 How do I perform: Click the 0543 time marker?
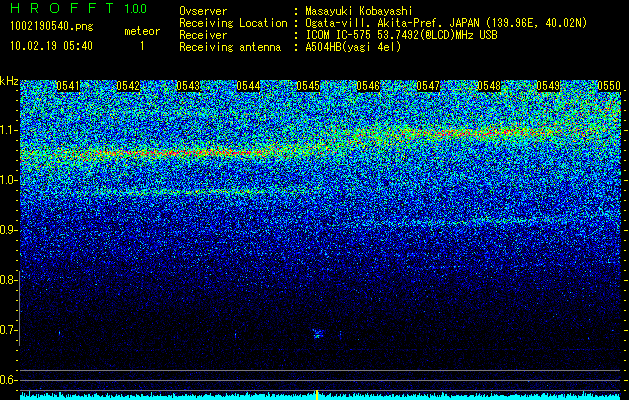tap(188, 86)
